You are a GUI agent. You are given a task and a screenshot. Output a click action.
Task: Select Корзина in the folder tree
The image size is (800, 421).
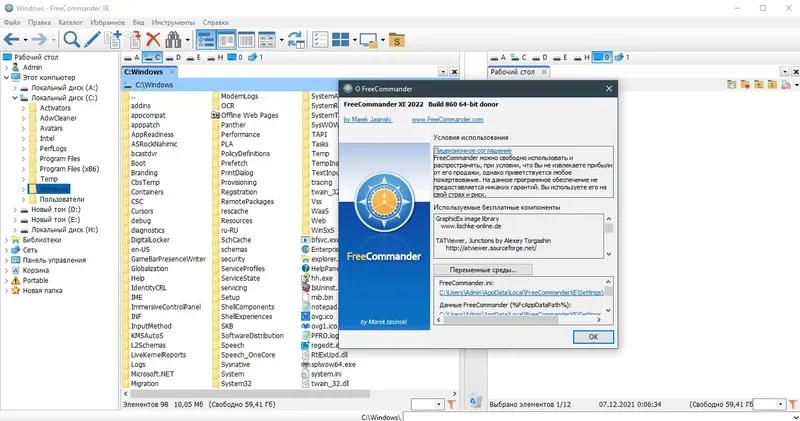pos(36,270)
